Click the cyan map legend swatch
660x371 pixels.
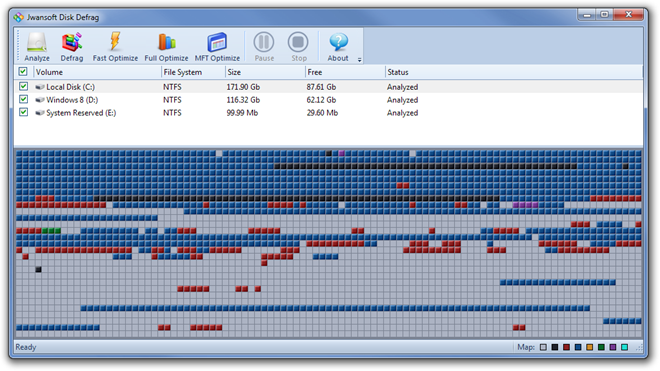point(625,347)
